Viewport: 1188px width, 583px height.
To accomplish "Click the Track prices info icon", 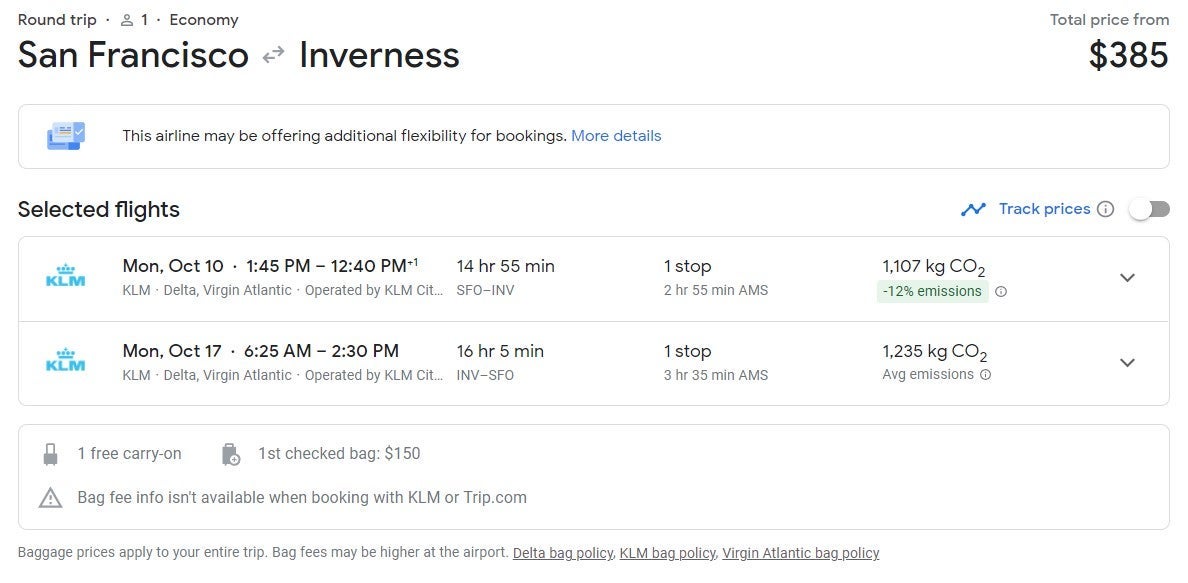I will (1105, 209).
